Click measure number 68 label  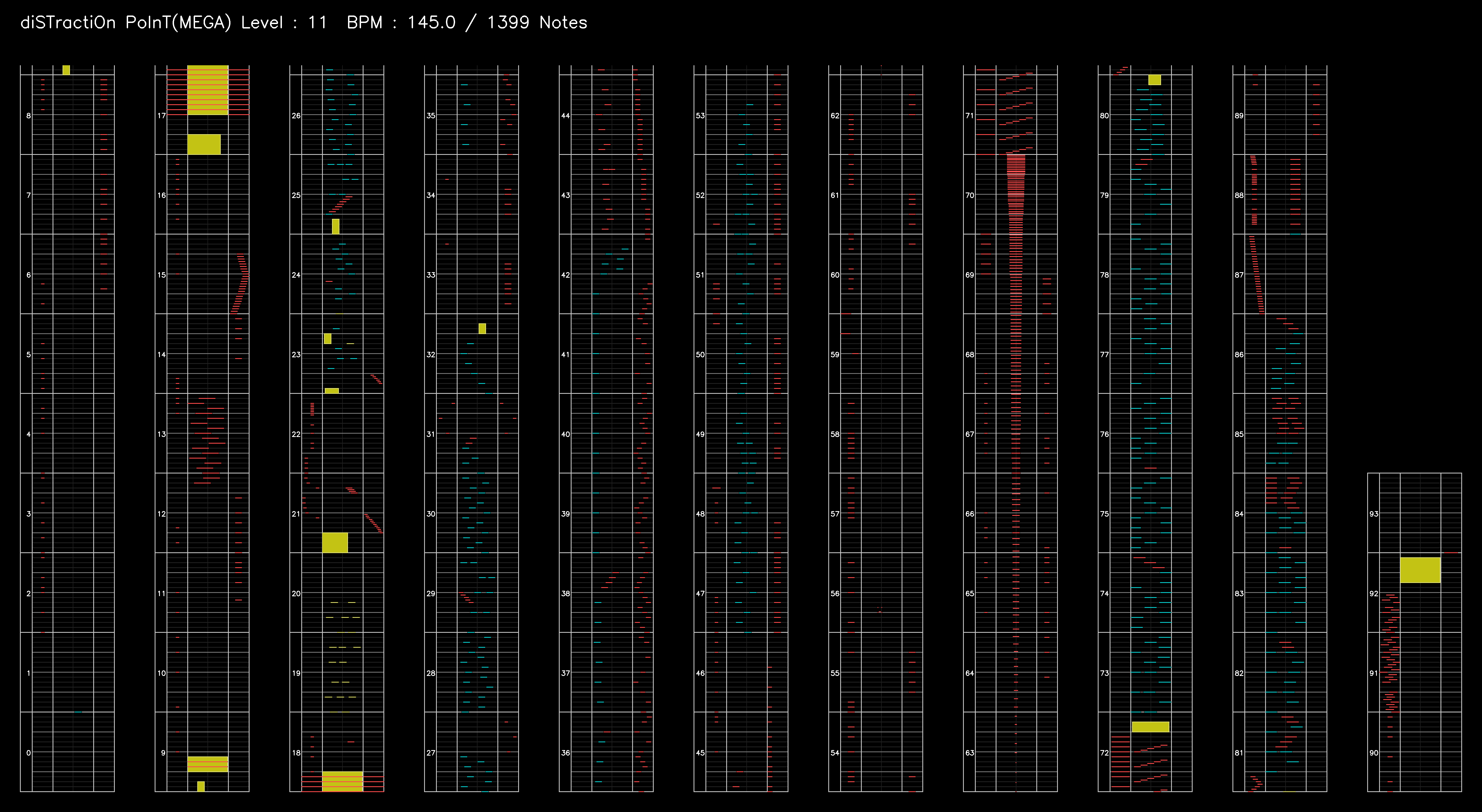[970, 355]
